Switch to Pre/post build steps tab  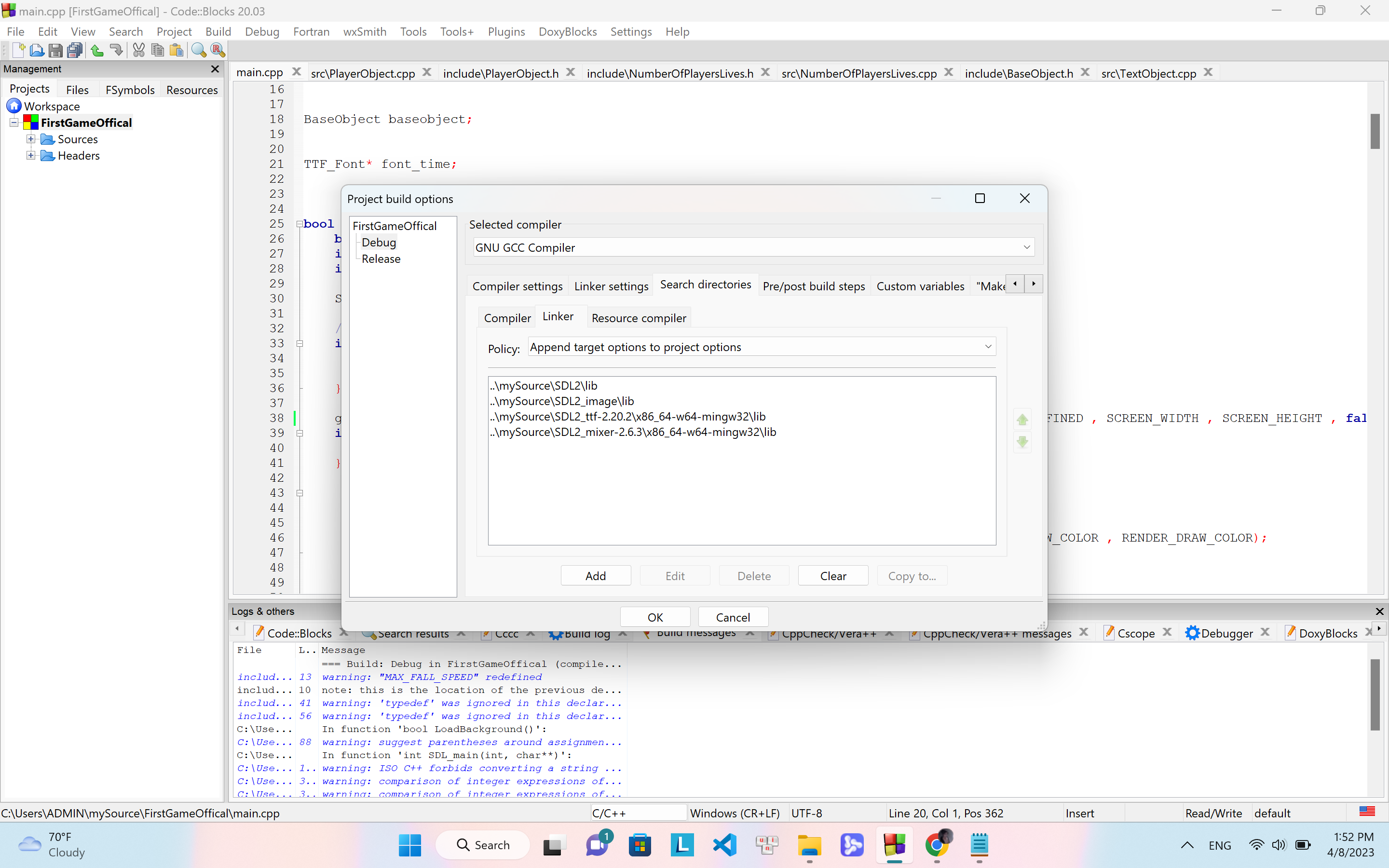click(813, 286)
